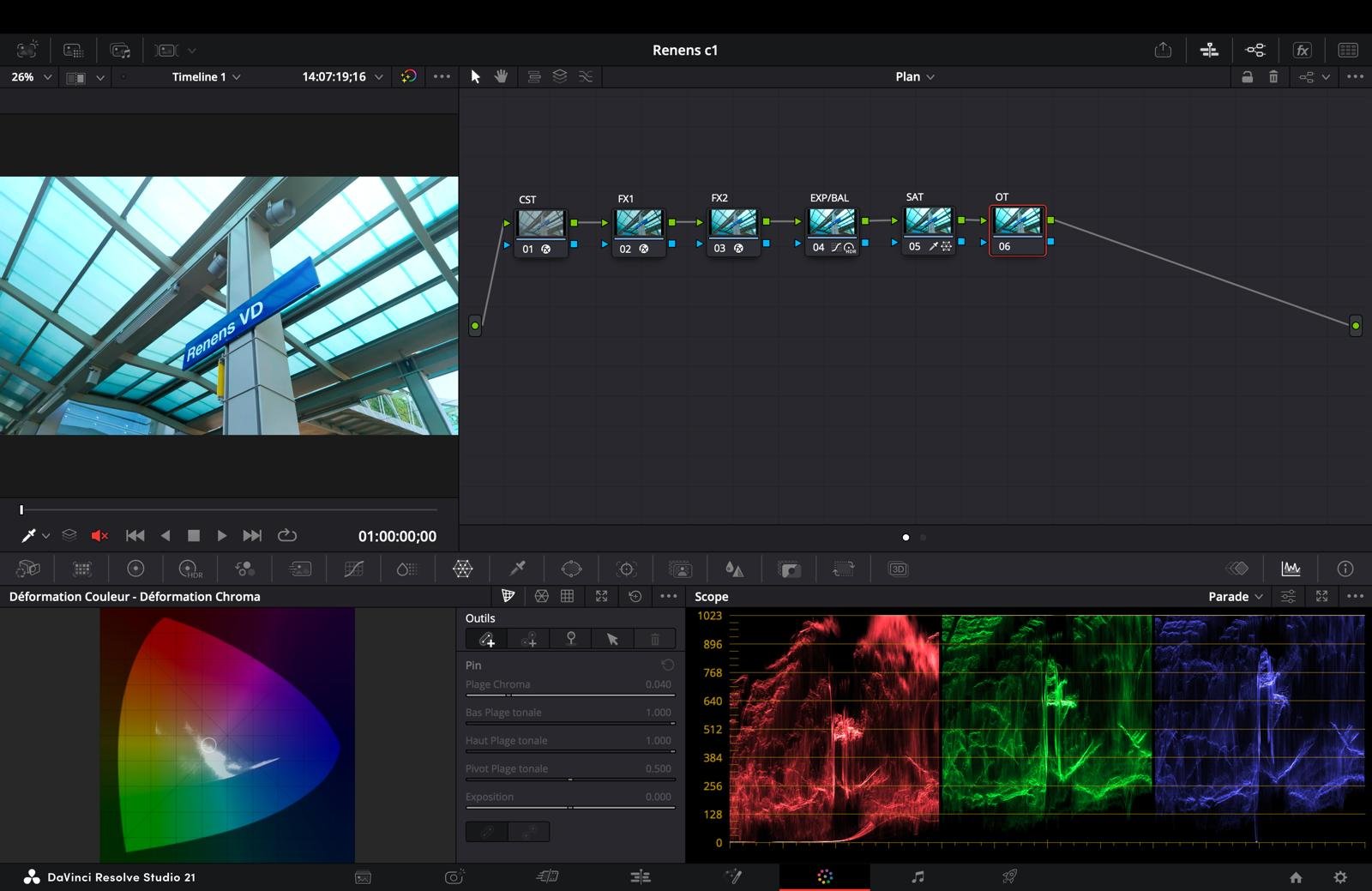Screen dimensions: 1372x891
Task: Open the Plan node graph mode dropdown
Action: tap(915, 76)
